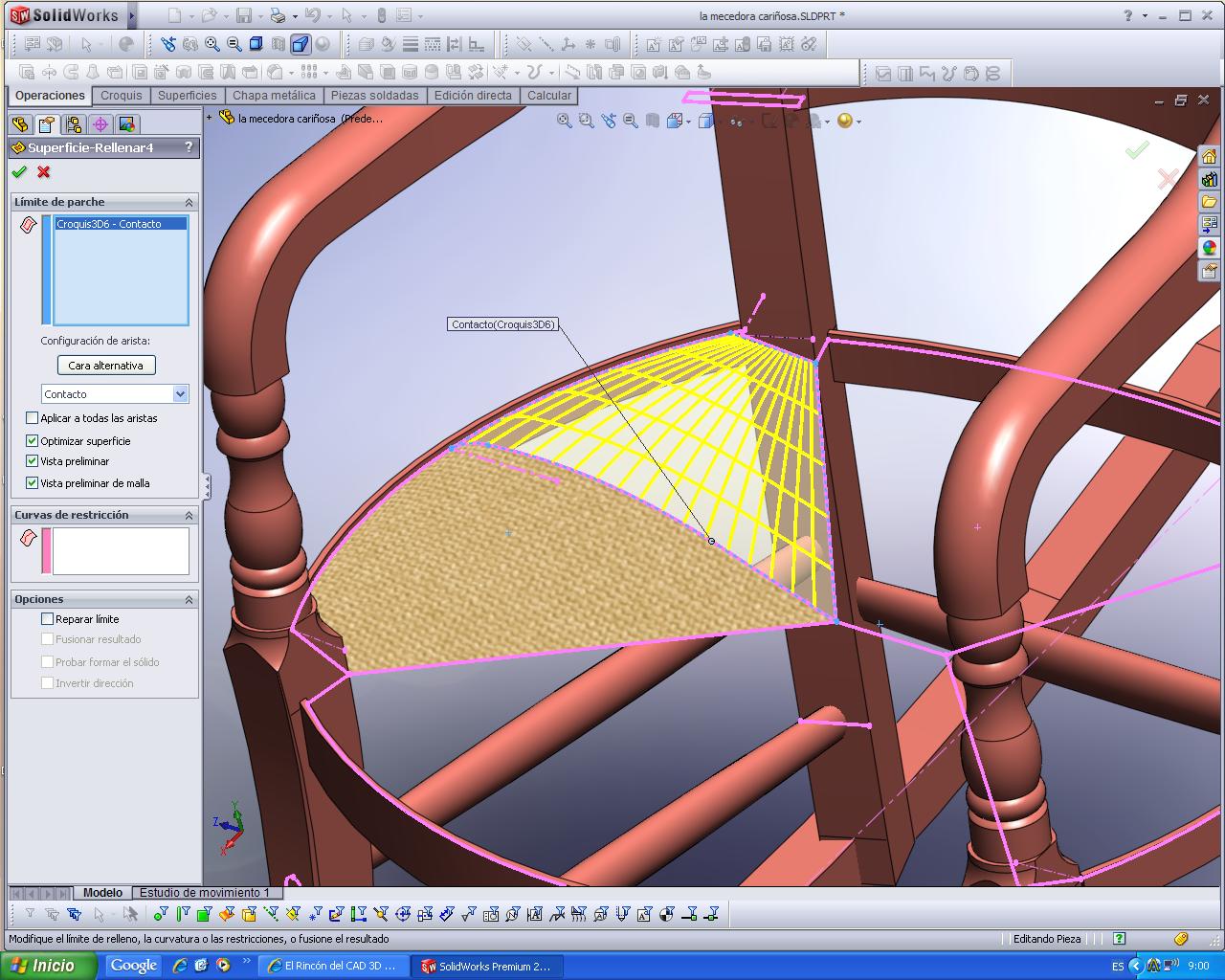The width and height of the screenshot is (1225, 980).
Task: Click the Google toolbar in taskbar
Action: (134, 966)
